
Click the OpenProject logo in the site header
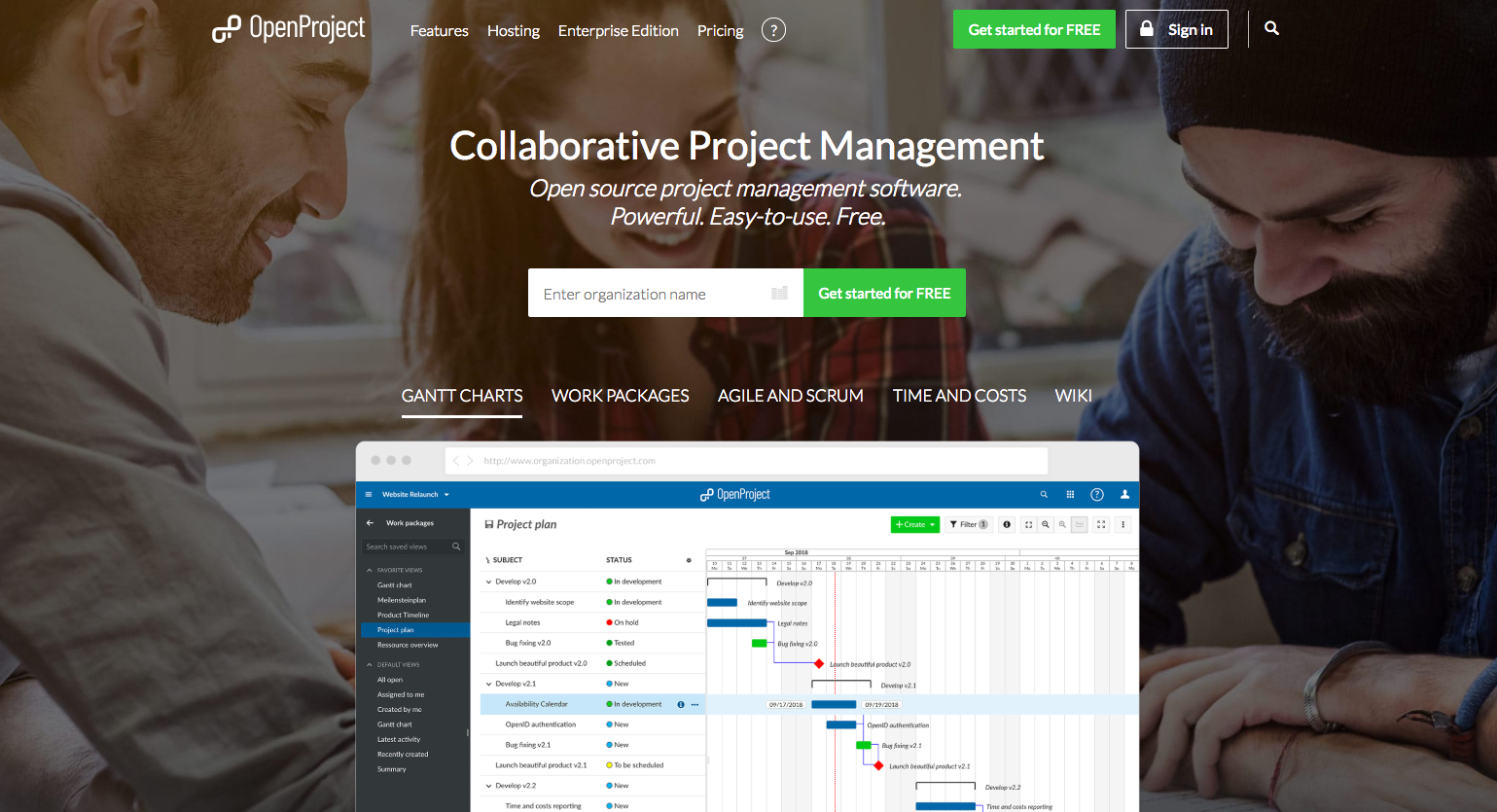point(289,28)
